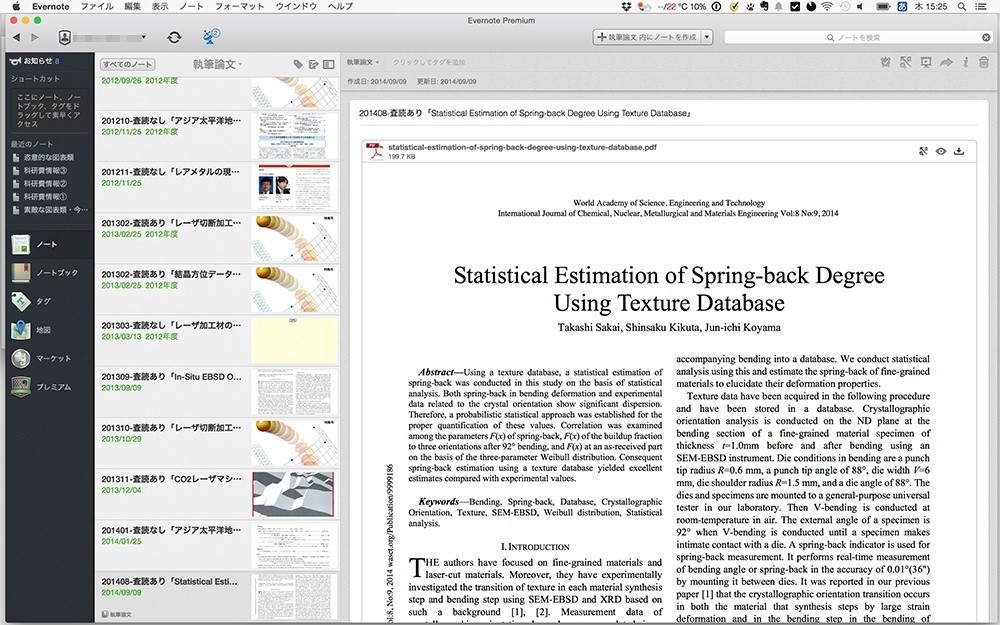
Task: Open the ノート menu in the menu bar
Action: coord(191,6)
